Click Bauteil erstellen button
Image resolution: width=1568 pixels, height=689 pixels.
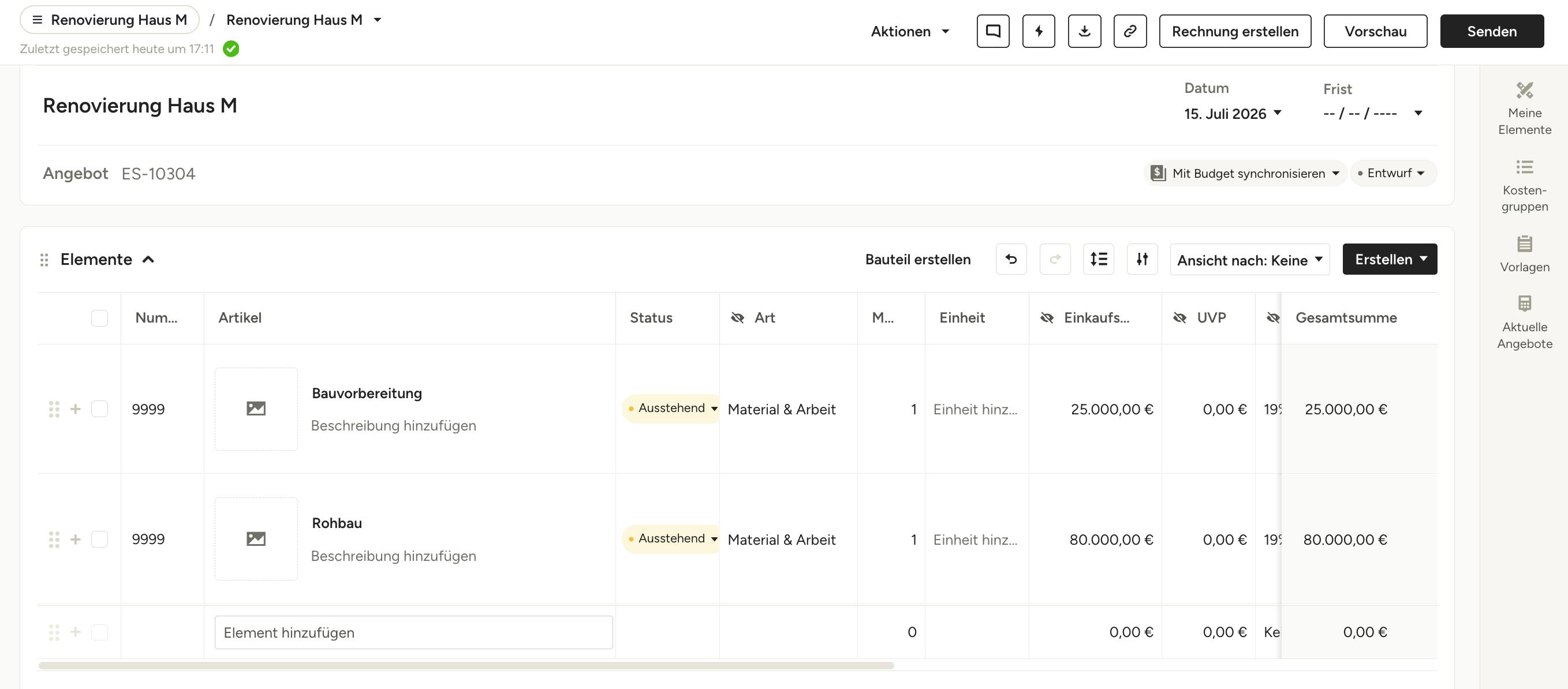tap(917, 259)
